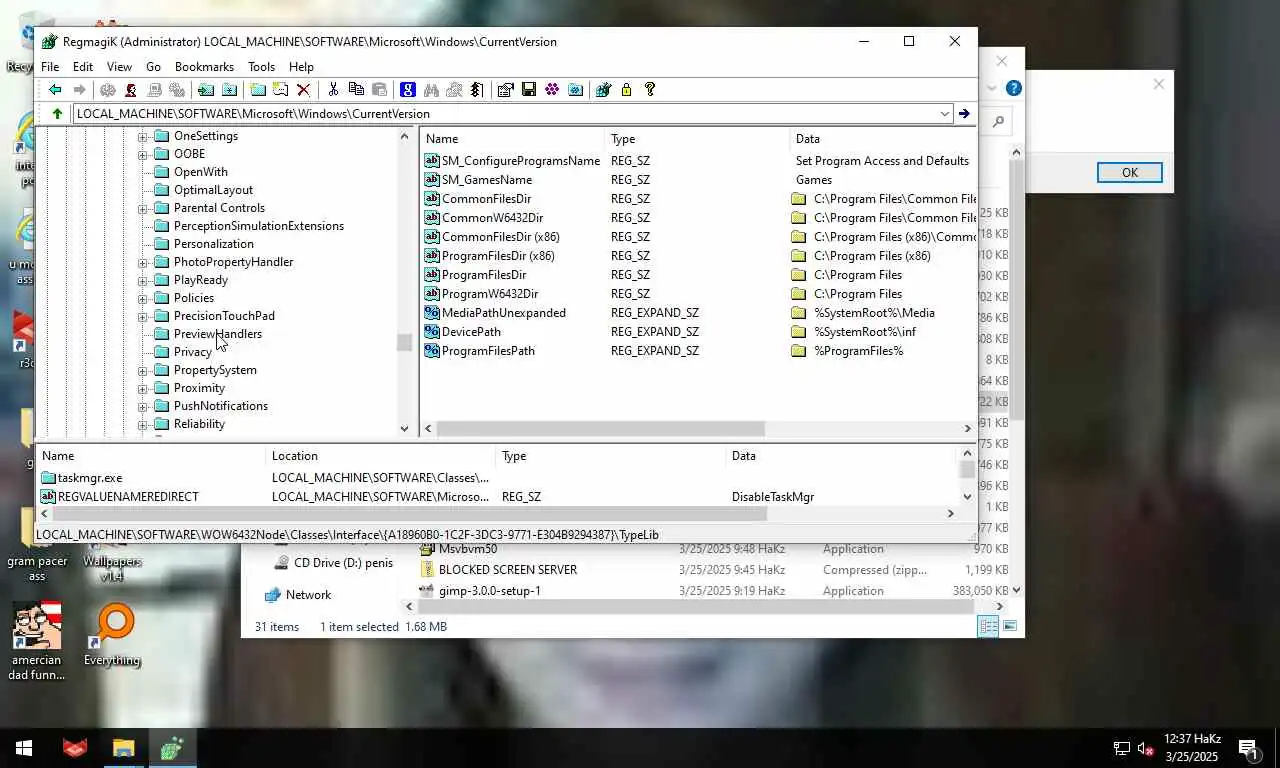Image resolution: width=1280 pixels, height=768 pixels.
Task: Click Location column header in results pane
Action: click(381, 456)
